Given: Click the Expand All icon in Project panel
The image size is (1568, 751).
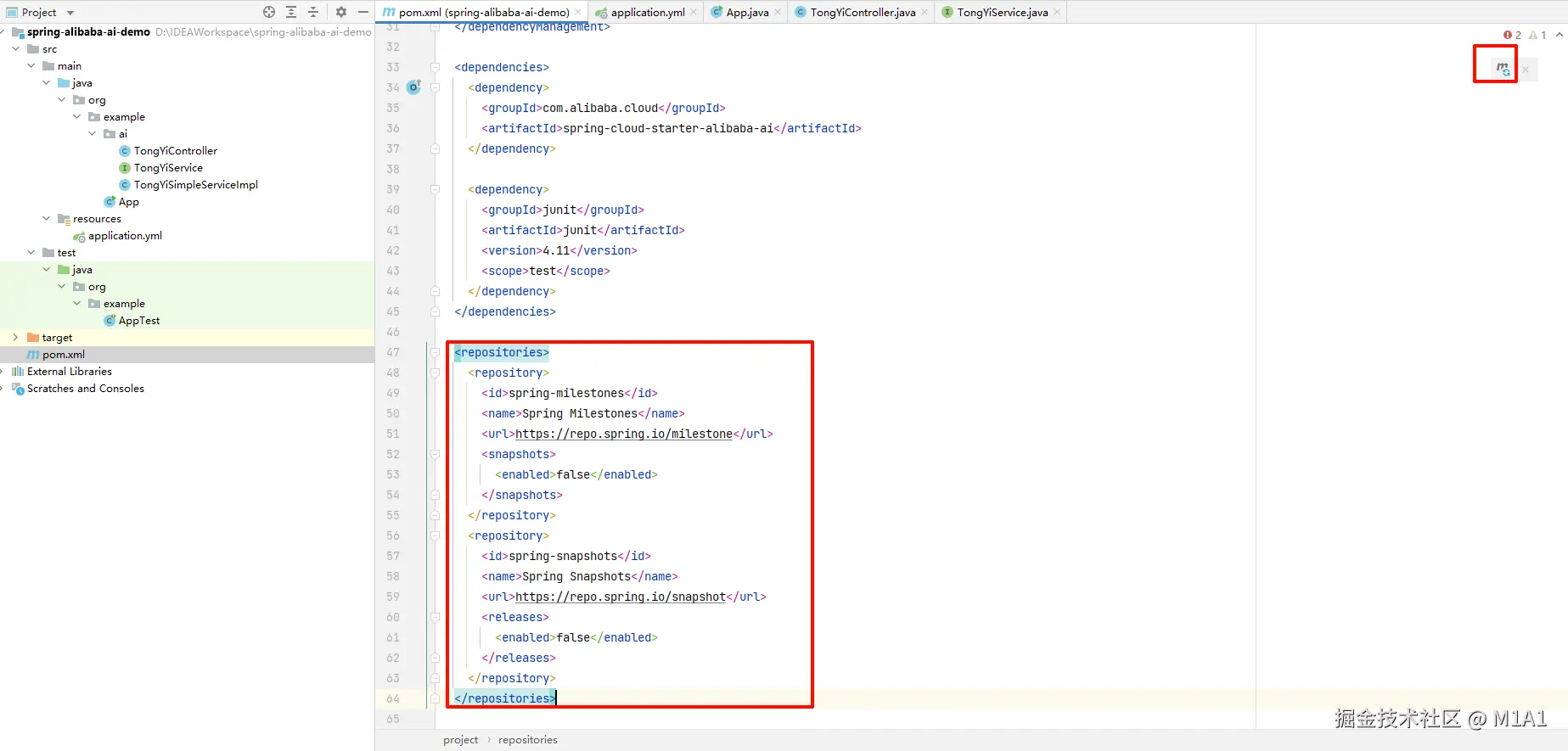Looking at the screenshot, I should point(291,12).
